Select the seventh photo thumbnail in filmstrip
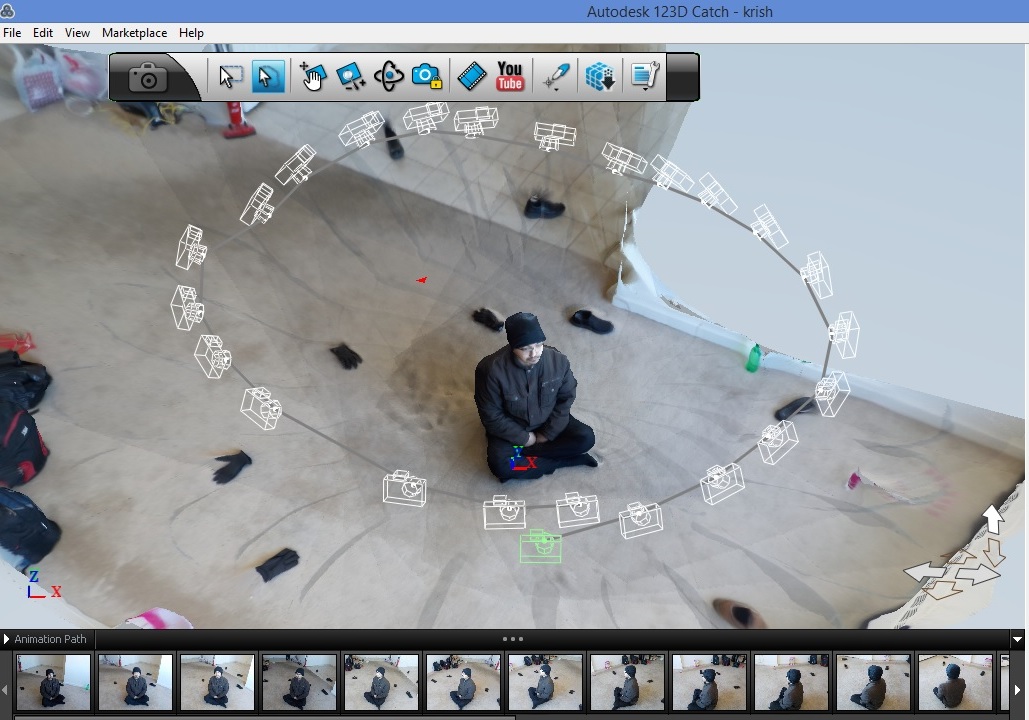Screen dimensions: 1029x720 coord(545,683)
